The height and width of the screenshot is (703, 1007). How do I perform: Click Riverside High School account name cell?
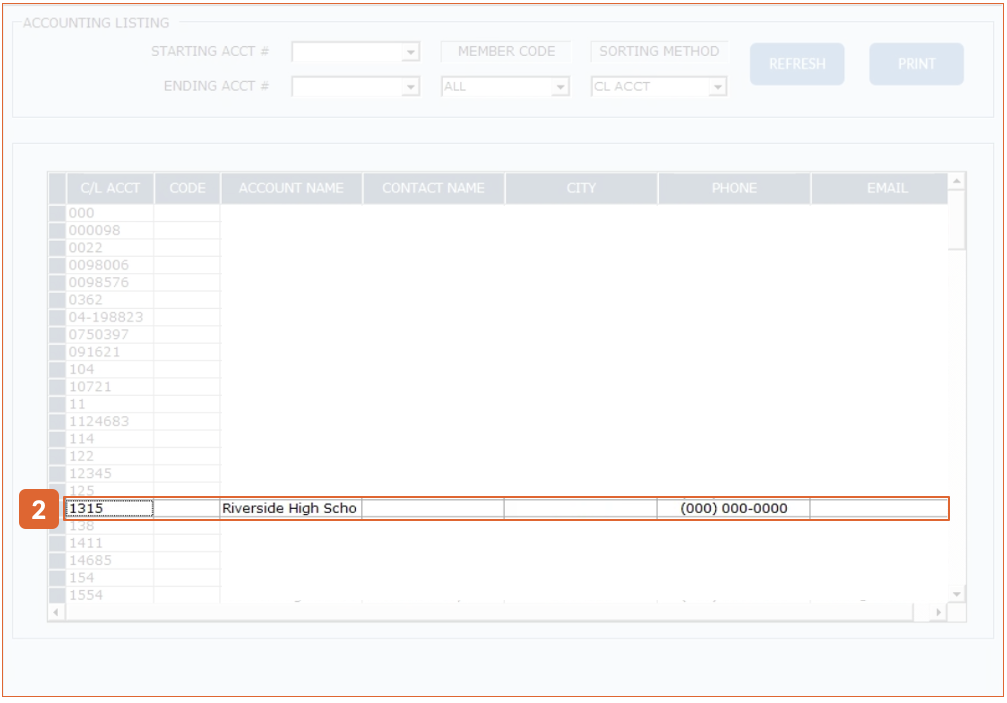290,509
